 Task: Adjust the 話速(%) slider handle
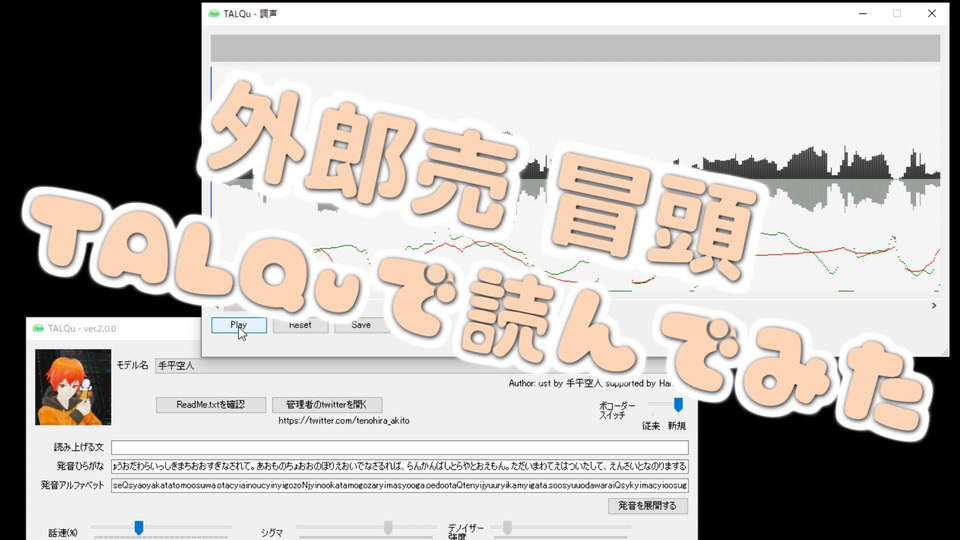[139, 528]
